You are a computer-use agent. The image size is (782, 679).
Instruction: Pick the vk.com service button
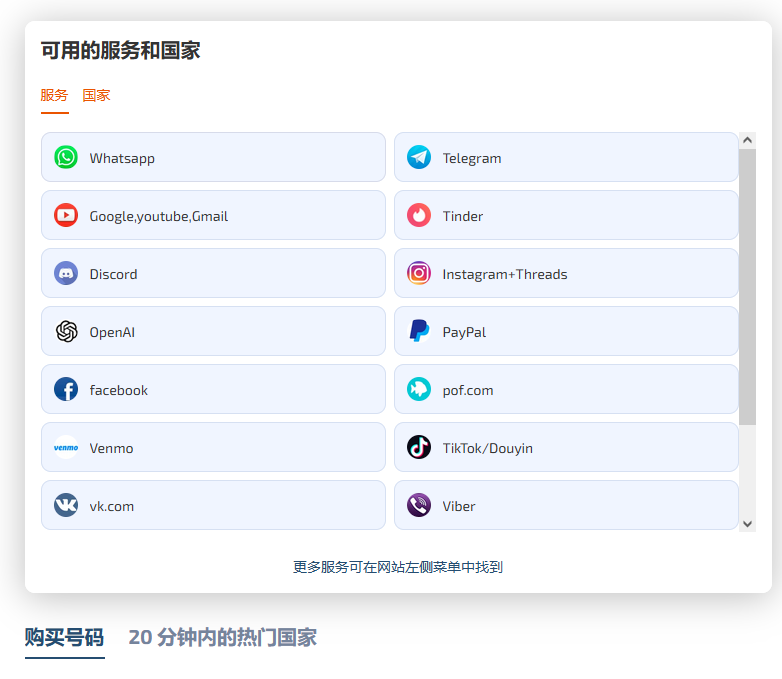213,505
